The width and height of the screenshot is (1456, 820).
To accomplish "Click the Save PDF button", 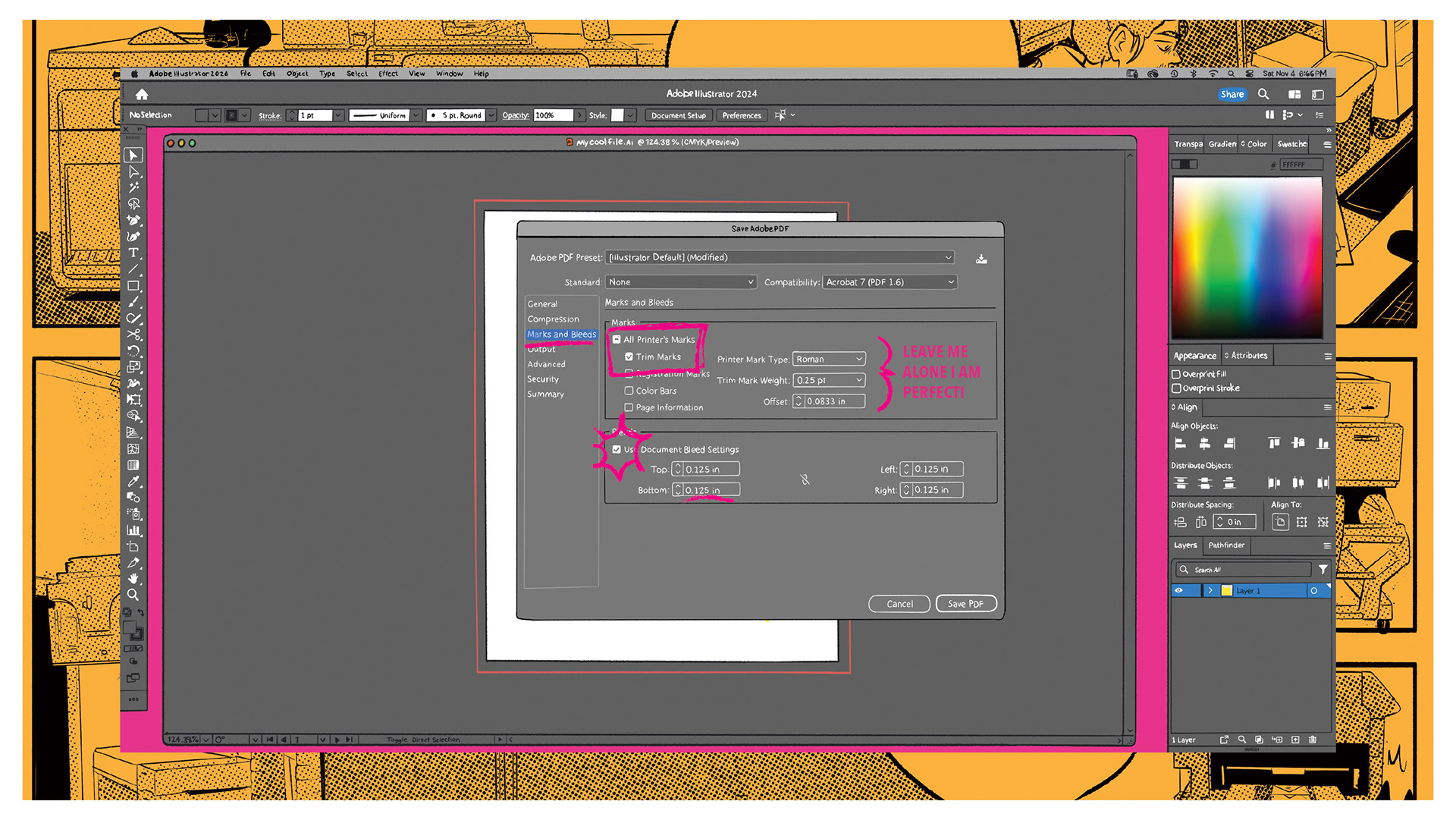I will [965, 604].
